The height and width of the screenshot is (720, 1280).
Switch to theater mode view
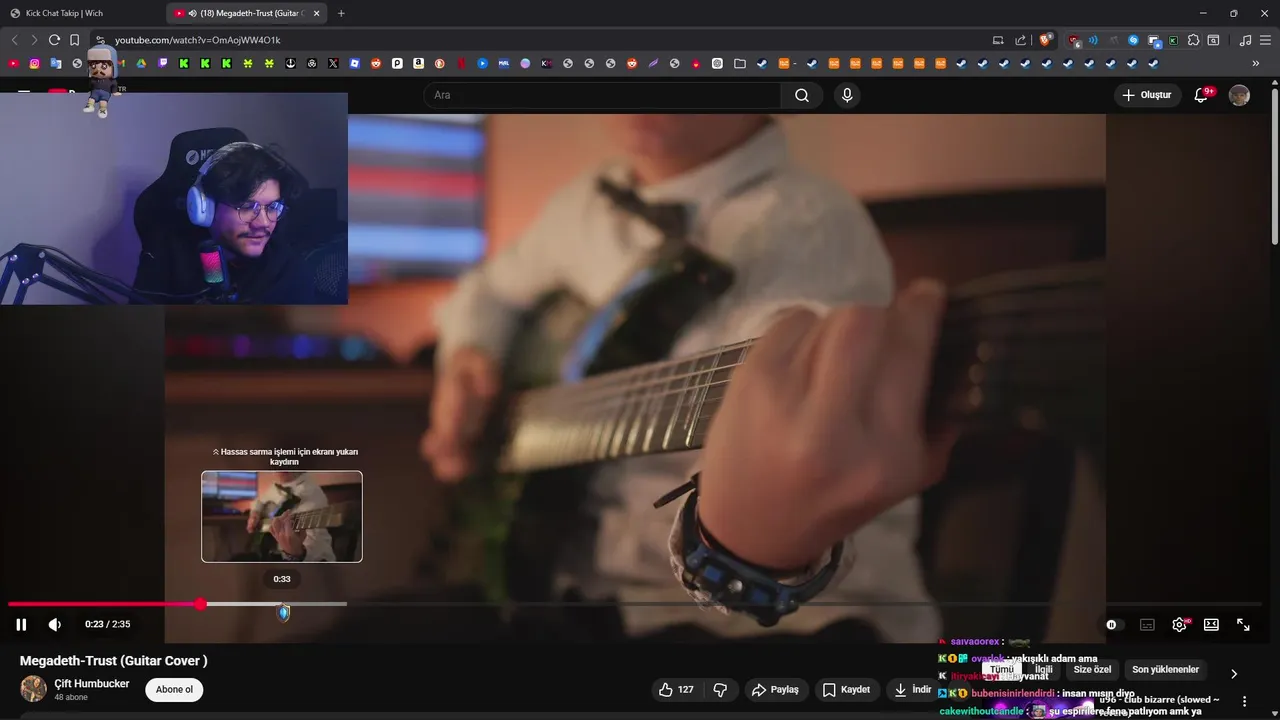click(x=1211, y=624)
